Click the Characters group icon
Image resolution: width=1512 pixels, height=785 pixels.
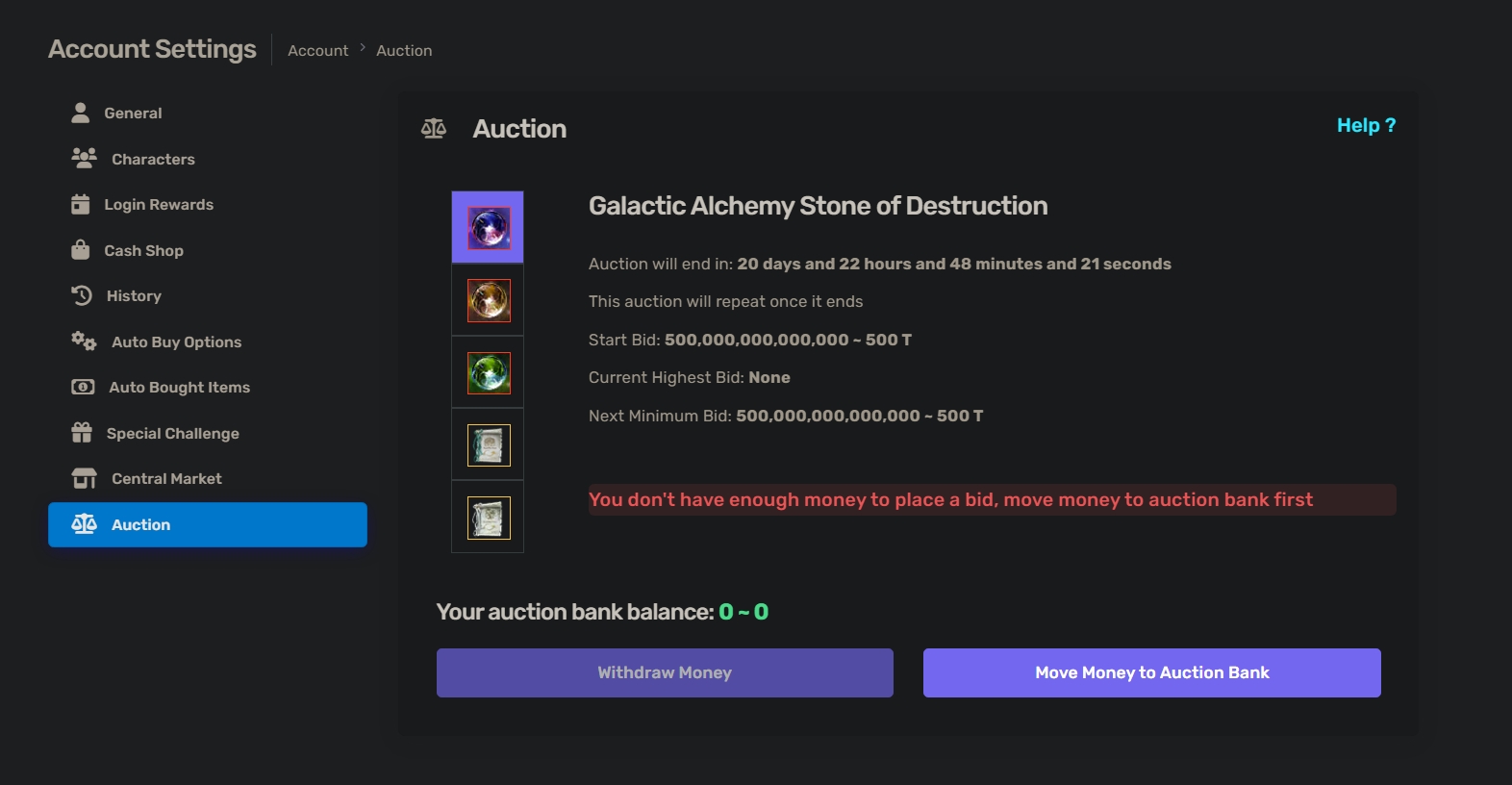point(84,158)
